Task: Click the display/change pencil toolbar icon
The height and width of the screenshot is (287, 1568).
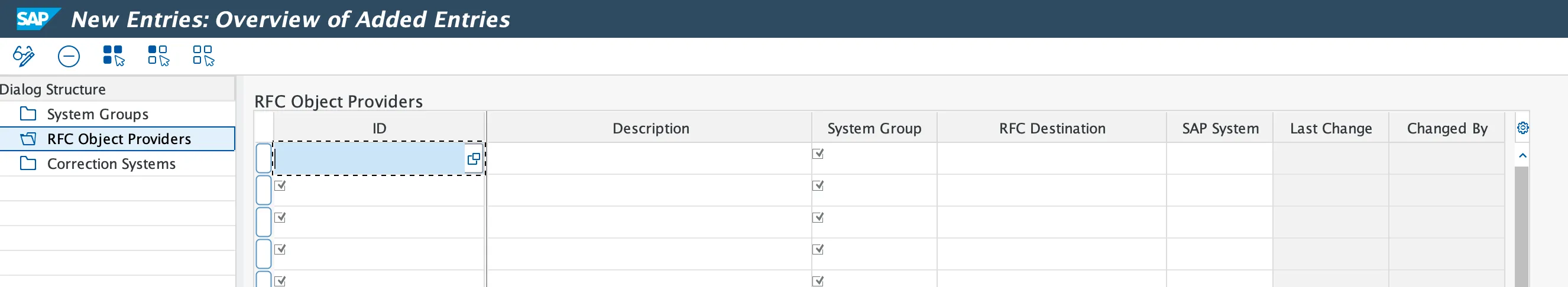Action: point(24,56)
